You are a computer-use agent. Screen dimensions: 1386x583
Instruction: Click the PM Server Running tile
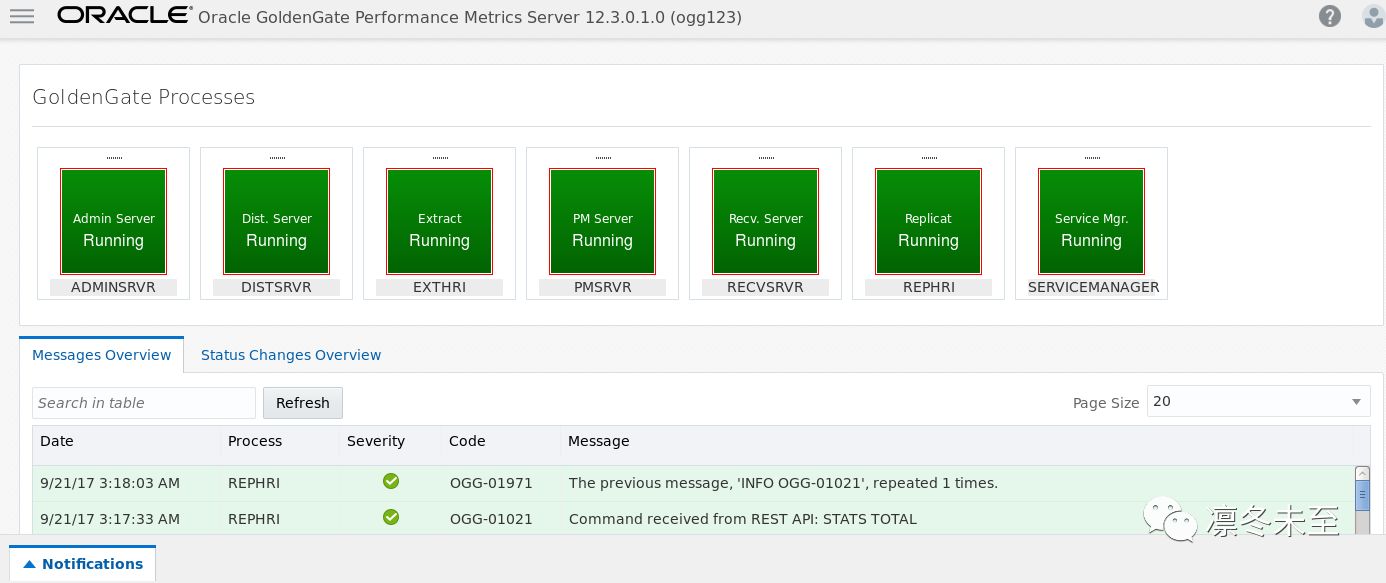(x=602, y=221)
